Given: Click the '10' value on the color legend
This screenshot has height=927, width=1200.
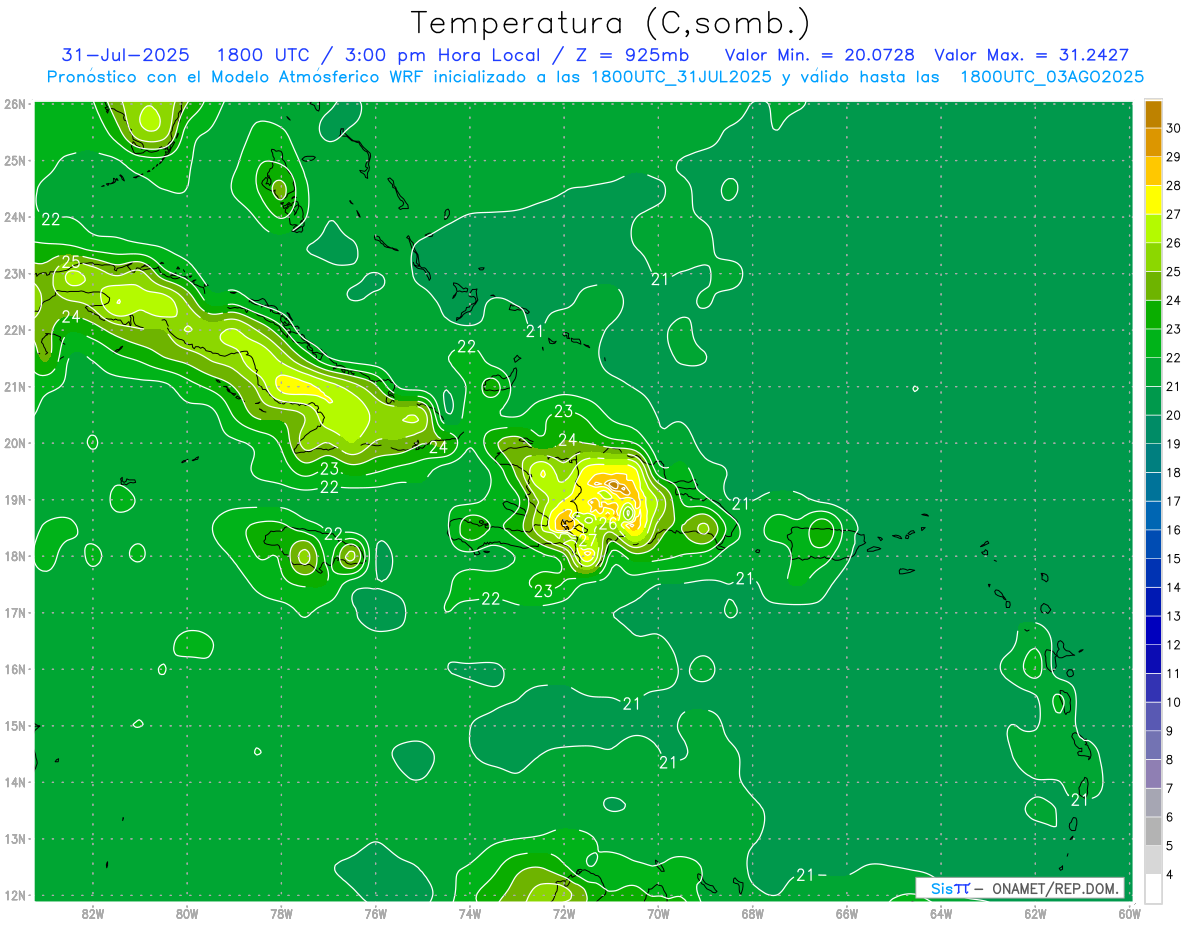Looking at the screenshot, I should point(1174,703).
